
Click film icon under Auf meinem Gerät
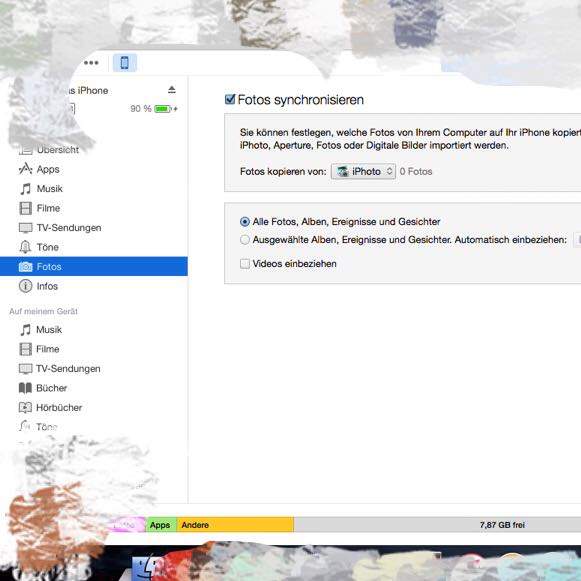pos(25,349)
